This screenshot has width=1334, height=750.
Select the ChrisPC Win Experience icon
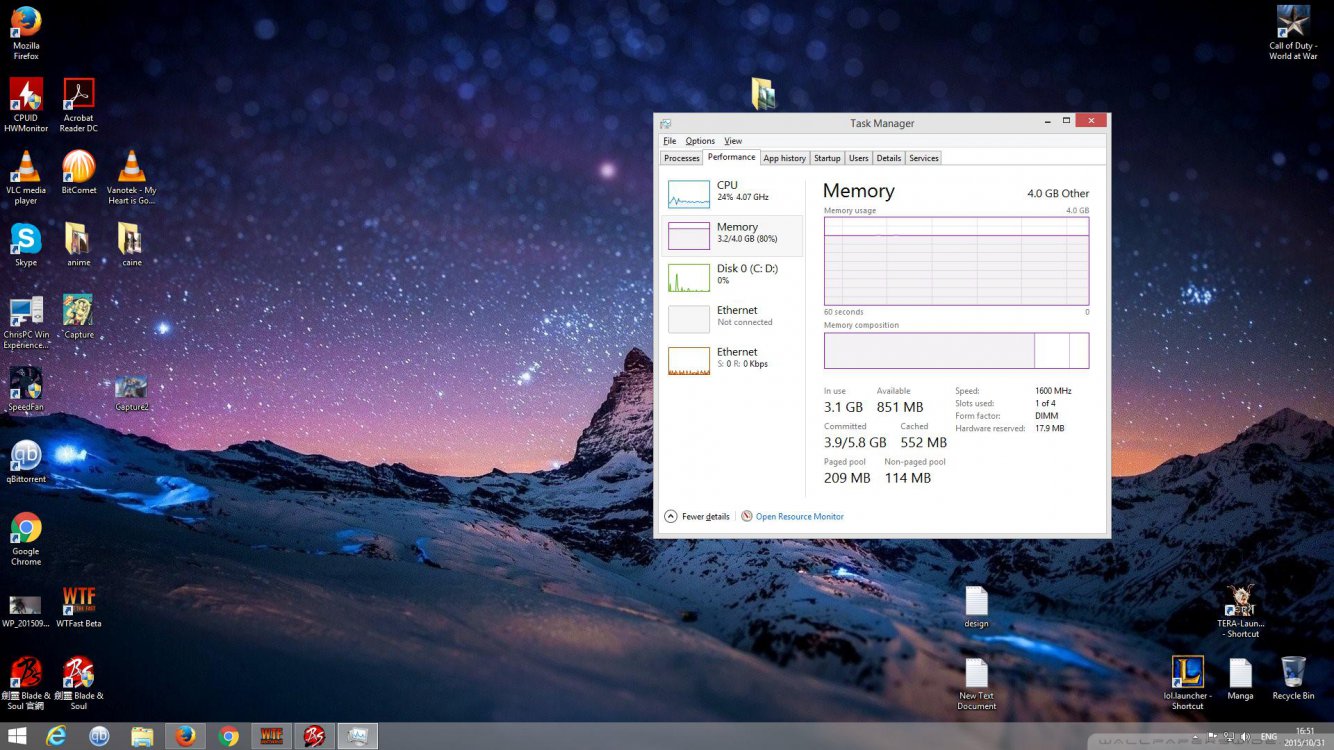[26, 322]
